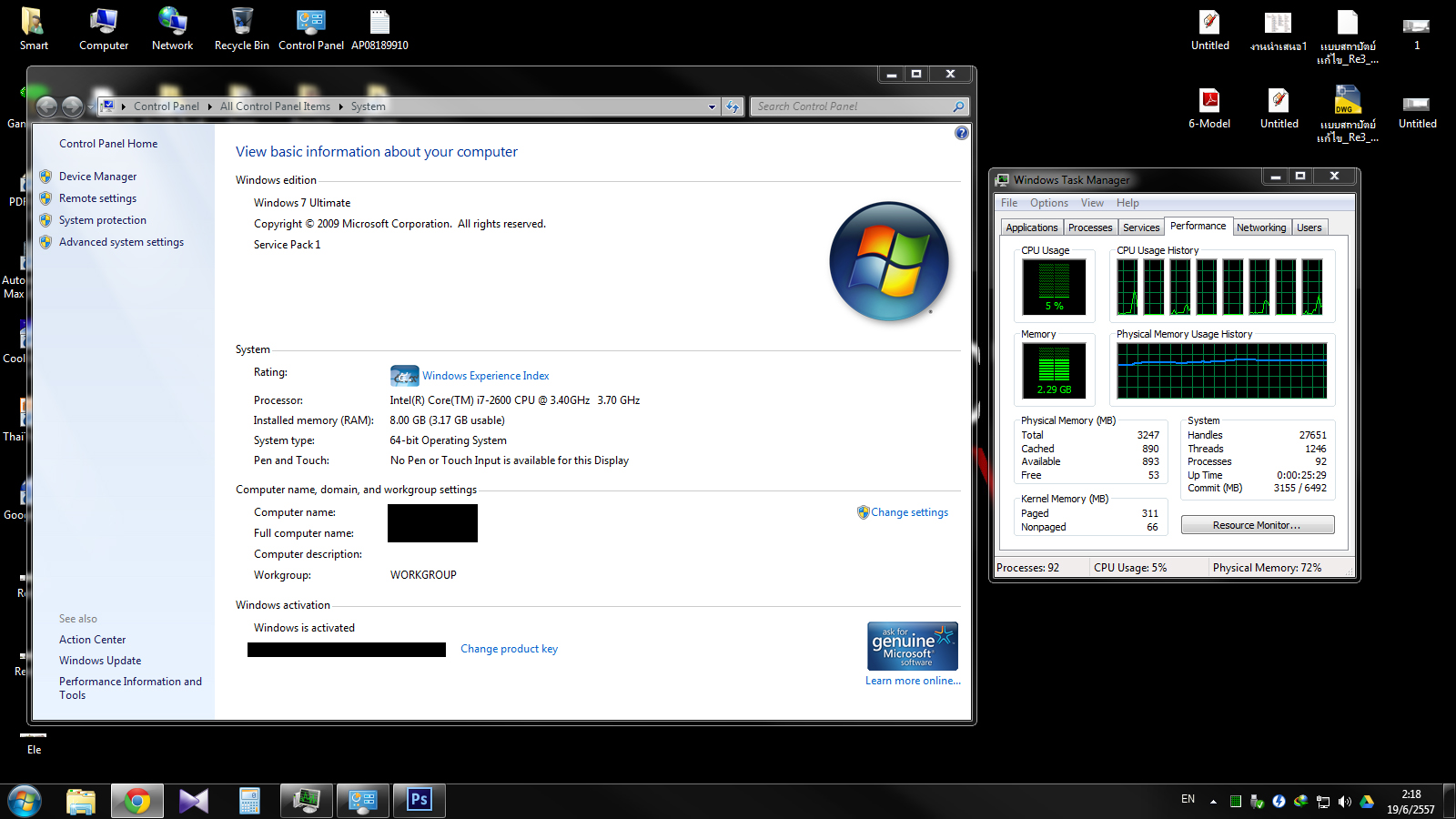Switch to the Applications tab
Image resolution: width=1456 pixels, height=819 pixels.
tap(1032, 227)
